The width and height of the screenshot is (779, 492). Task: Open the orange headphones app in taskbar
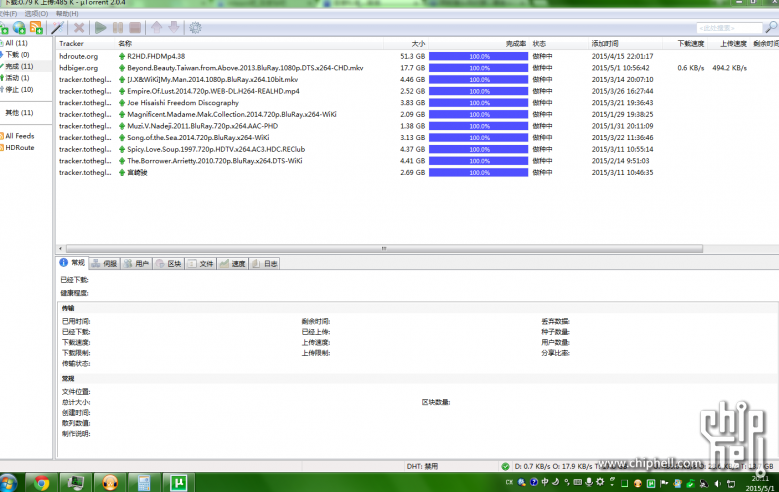(x=110, y=483)
